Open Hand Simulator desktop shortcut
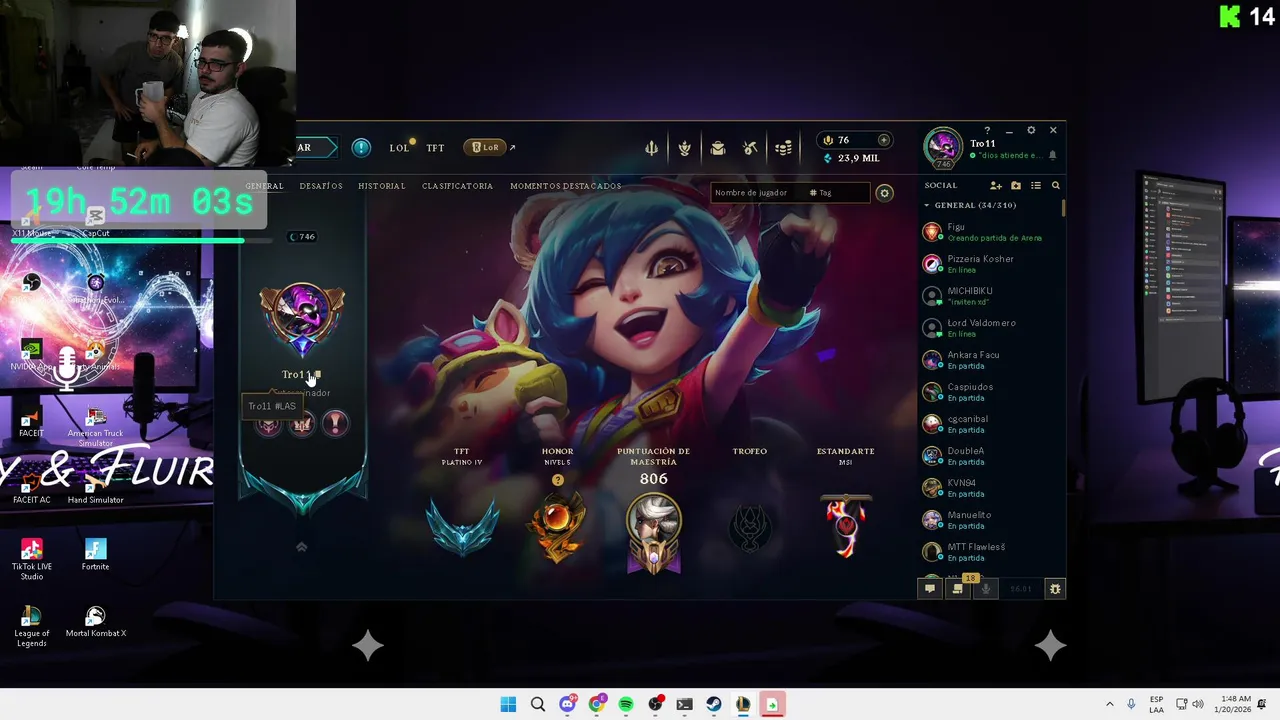1280x720 pixels. [95, 488]
